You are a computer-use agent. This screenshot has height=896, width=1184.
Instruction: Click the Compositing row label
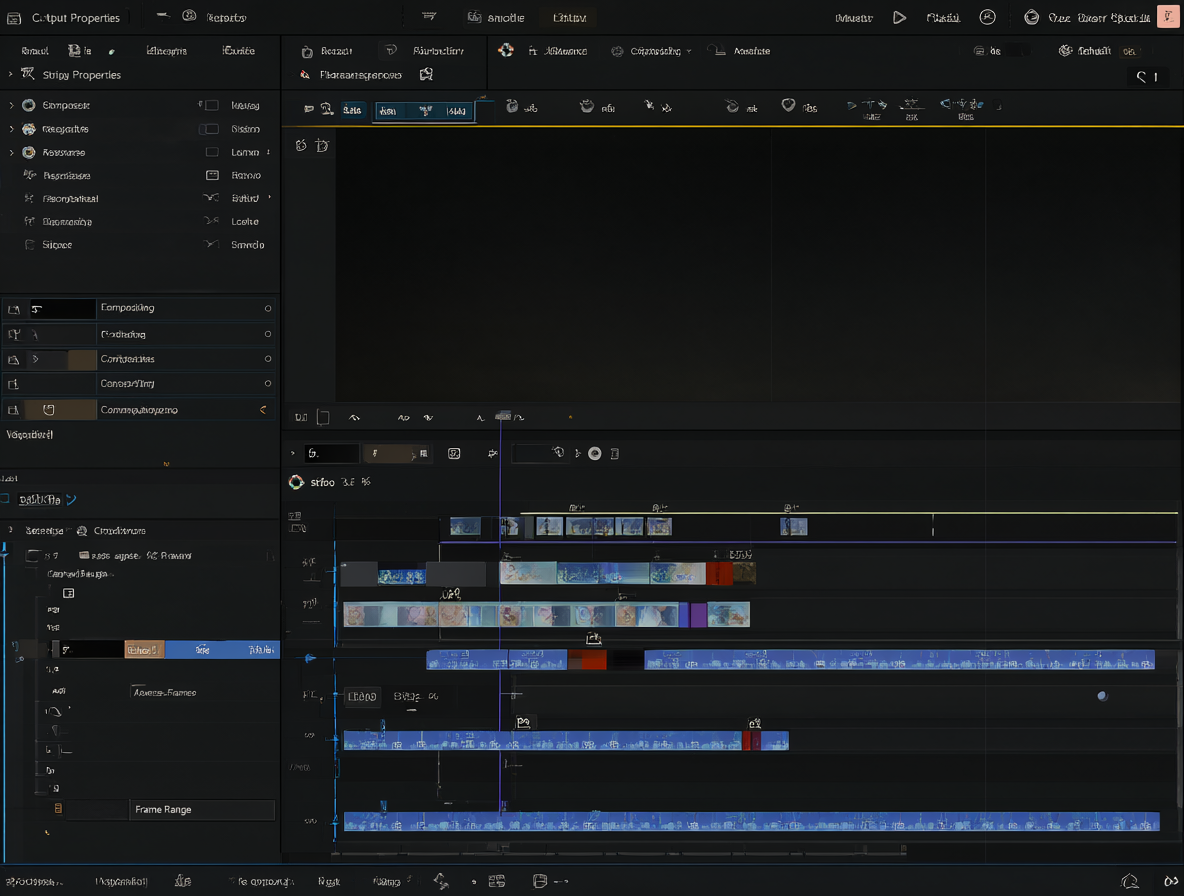click(x=128, y=308)
